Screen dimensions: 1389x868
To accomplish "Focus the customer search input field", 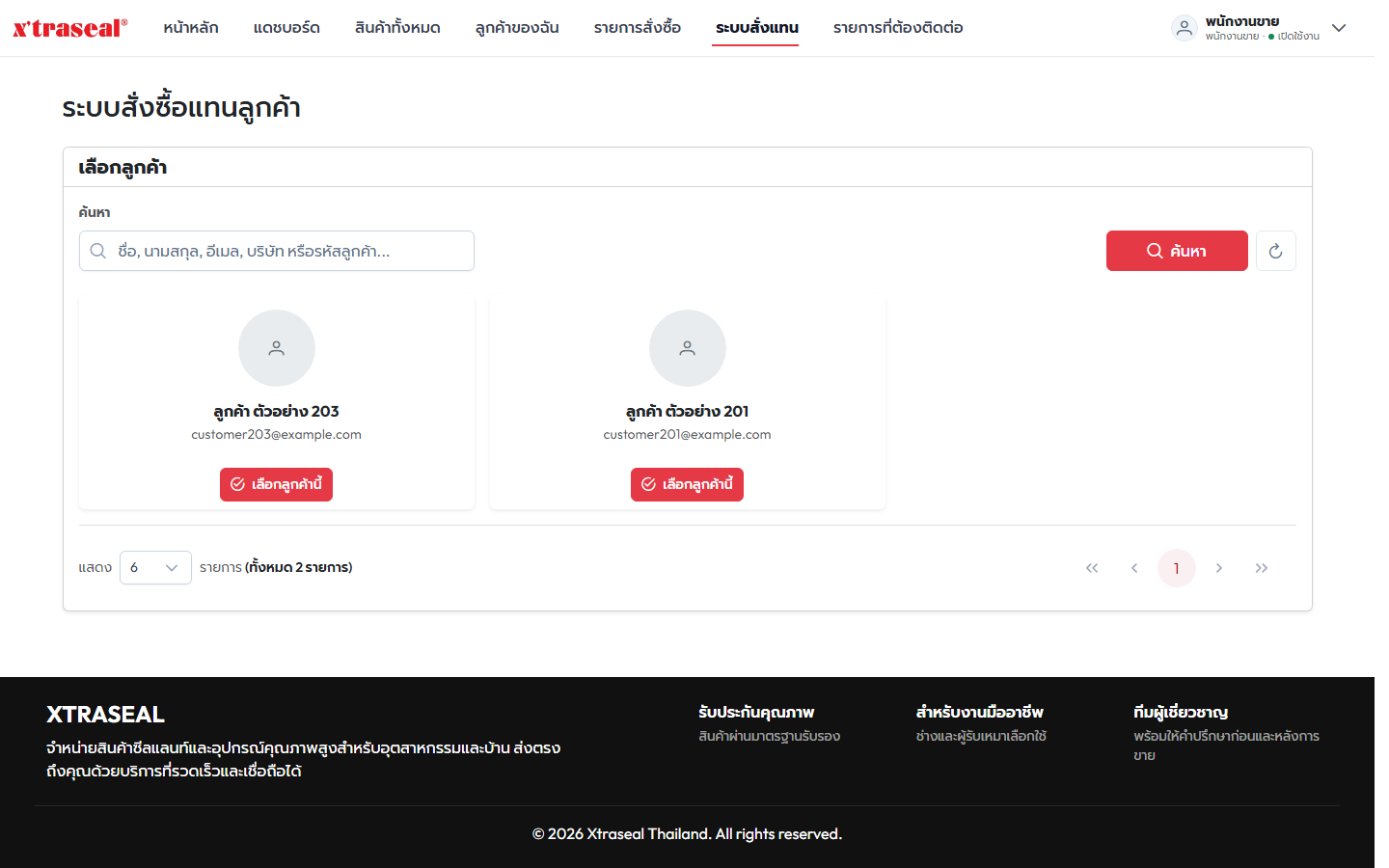I will click(x=277, y=251).
